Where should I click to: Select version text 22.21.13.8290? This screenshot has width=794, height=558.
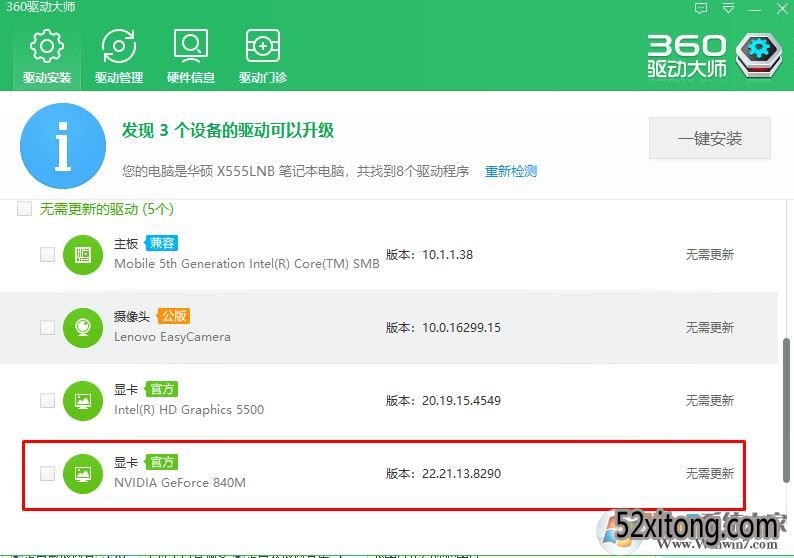[461, 473]
